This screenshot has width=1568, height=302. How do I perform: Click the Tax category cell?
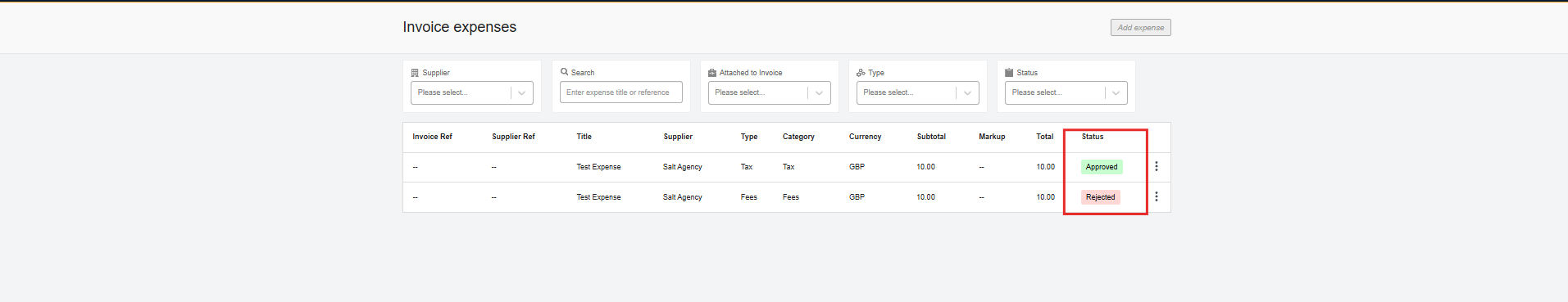(789, 167)
